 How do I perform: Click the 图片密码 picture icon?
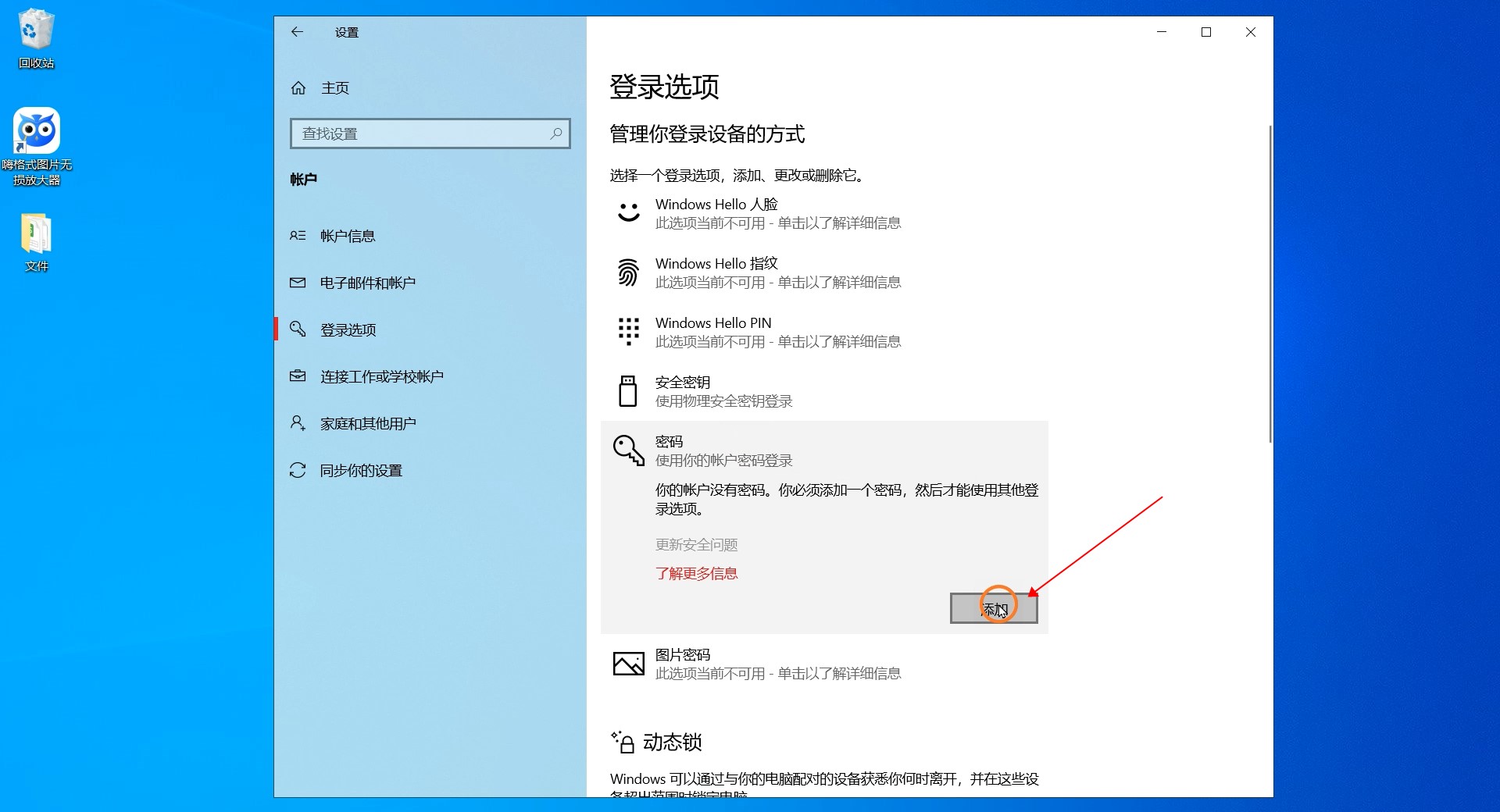coord(629,664)
